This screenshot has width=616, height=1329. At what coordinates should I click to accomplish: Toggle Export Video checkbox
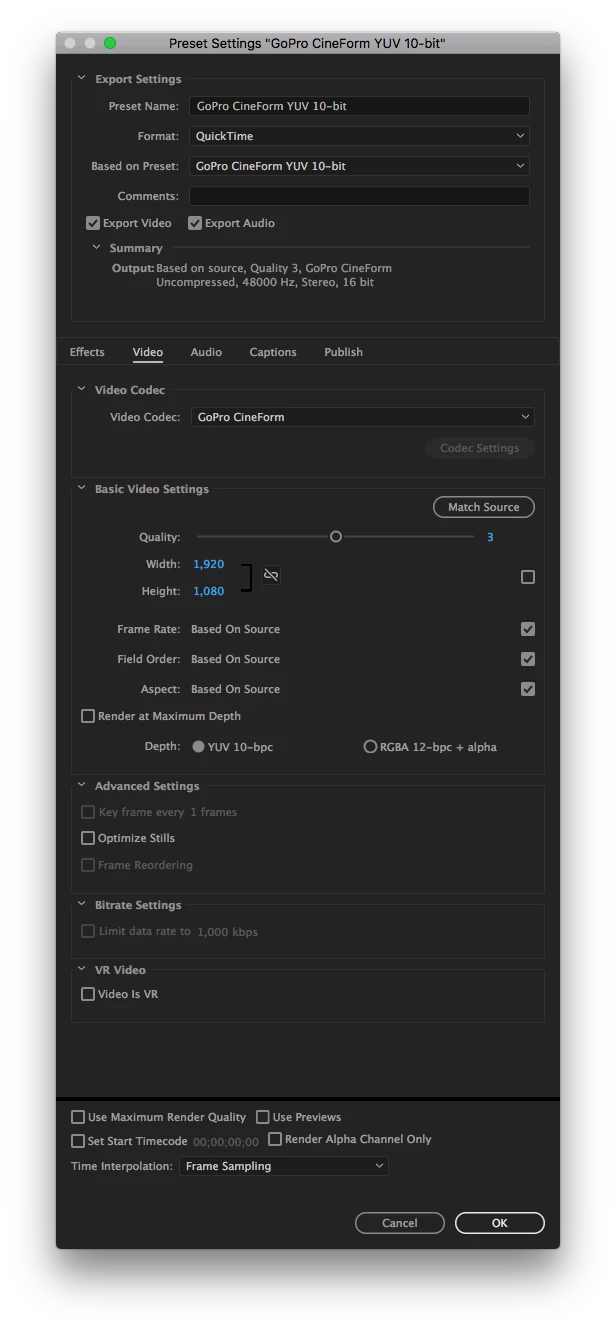[93, 223]
